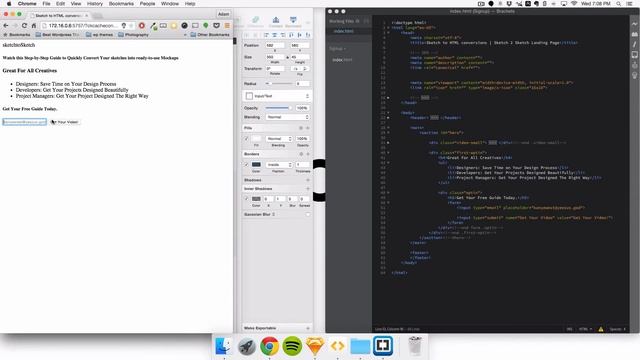
Task: Align layer to vertical middle in Sketch inspector
Action: [300, 35]
